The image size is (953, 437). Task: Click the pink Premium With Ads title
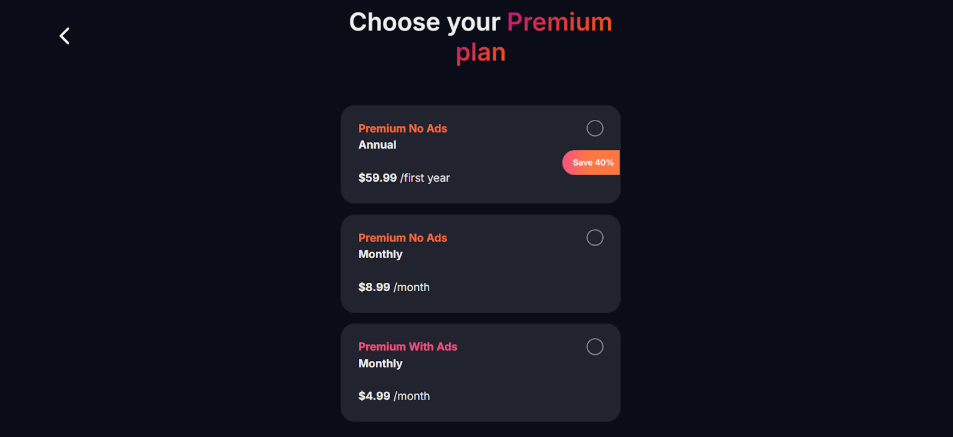coord(408,347)
